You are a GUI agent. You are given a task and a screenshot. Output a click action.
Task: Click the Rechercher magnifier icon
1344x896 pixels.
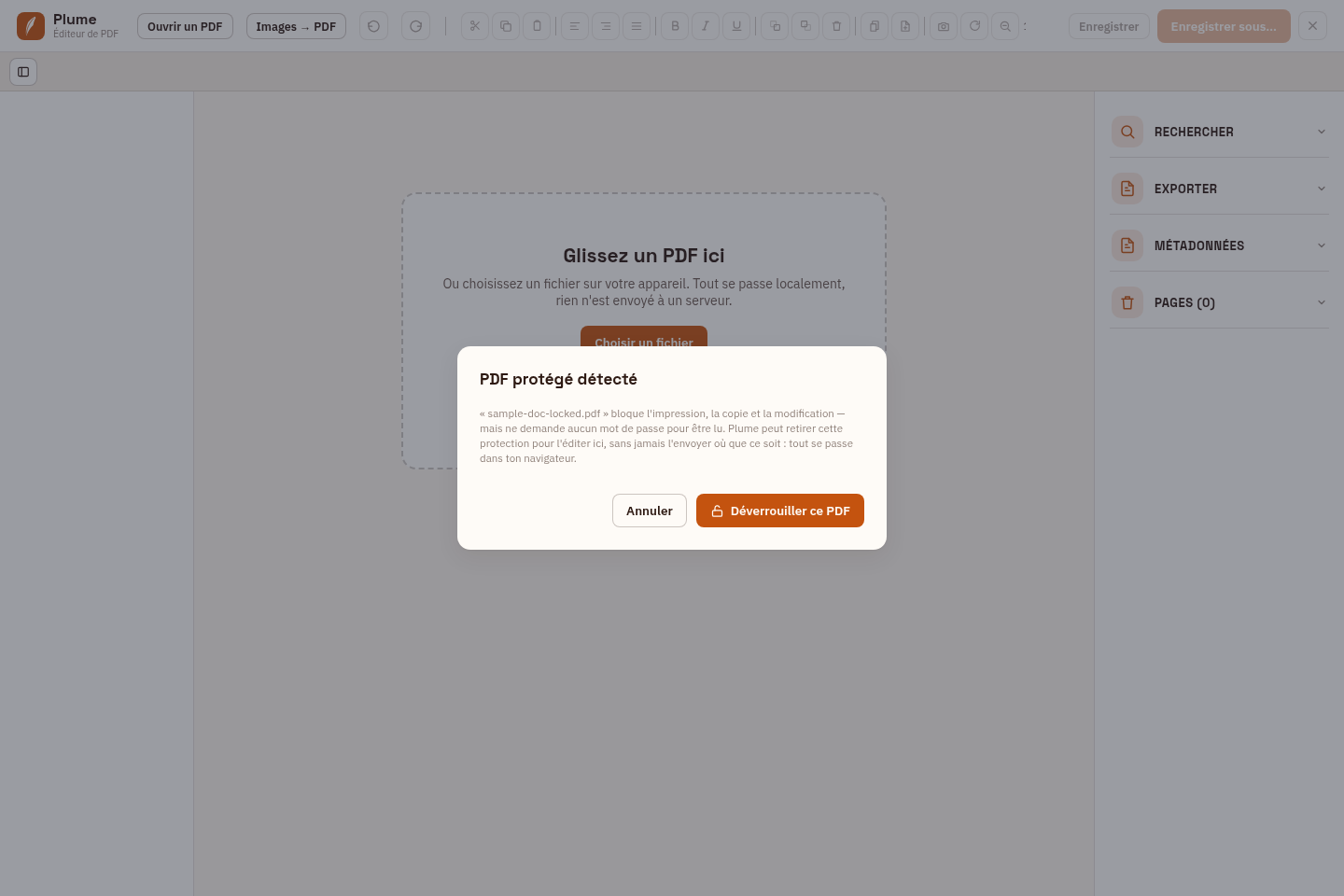coord(1127,132)
